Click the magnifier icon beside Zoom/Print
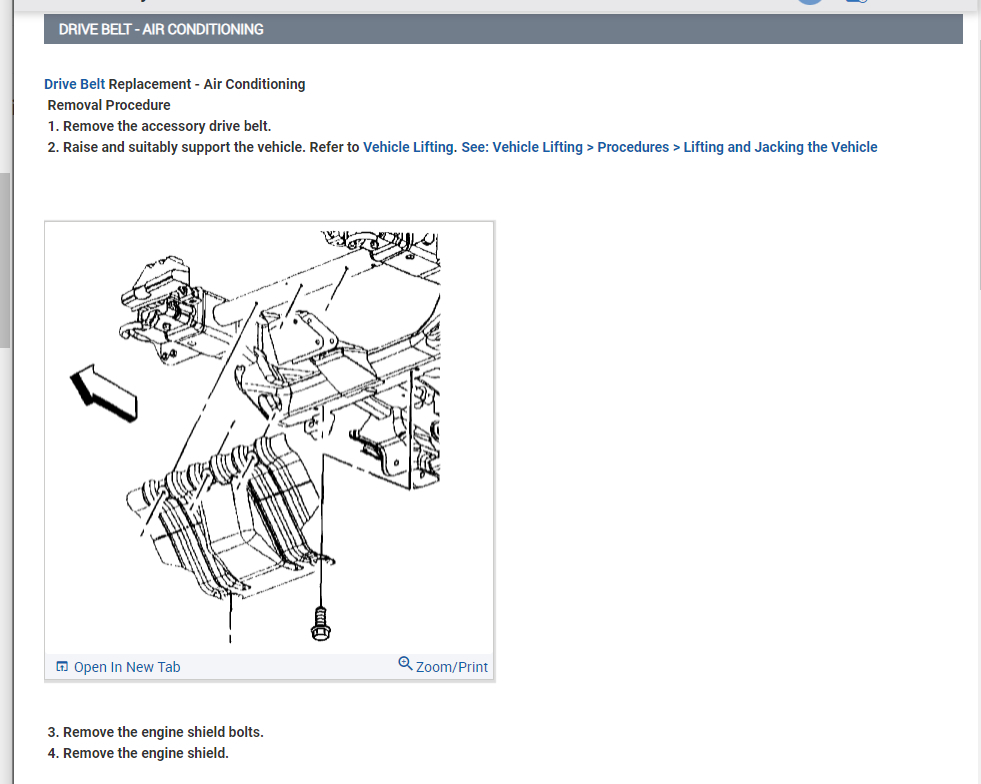Screen dimensions: 981x784 click(x=405, y=663)
